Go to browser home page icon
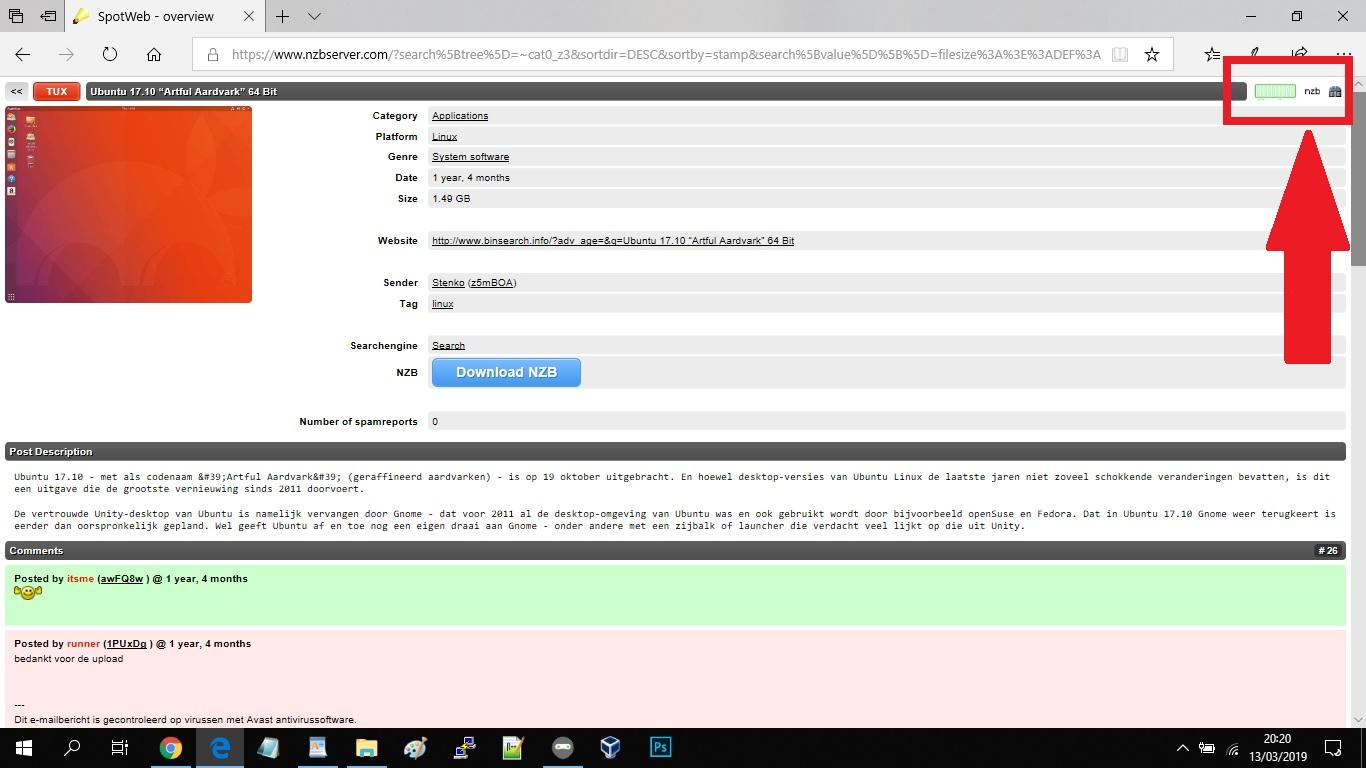Screen dimensions: 1366x768 click(x=154, y=54)
